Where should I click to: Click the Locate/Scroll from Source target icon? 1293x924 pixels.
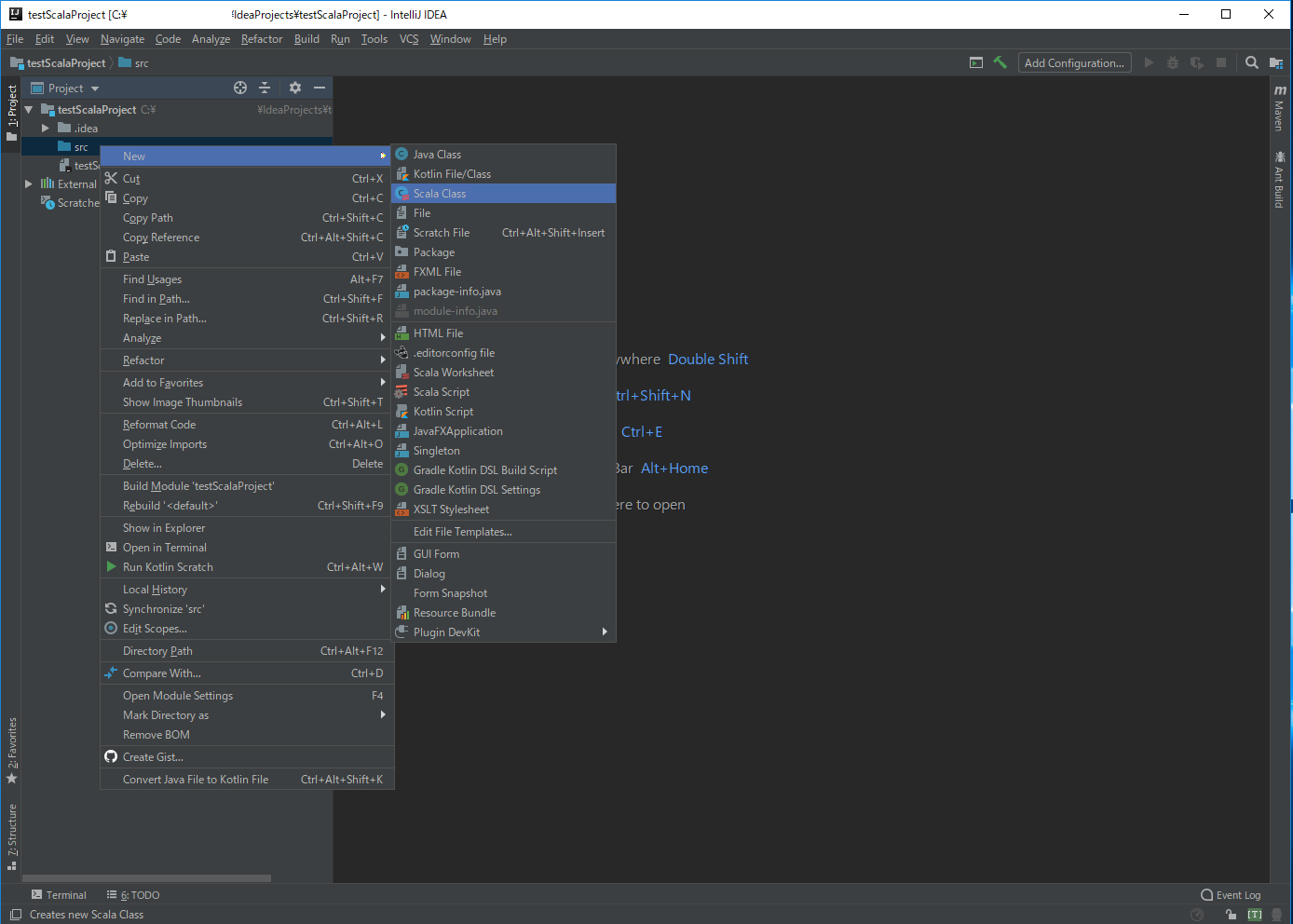240,88
